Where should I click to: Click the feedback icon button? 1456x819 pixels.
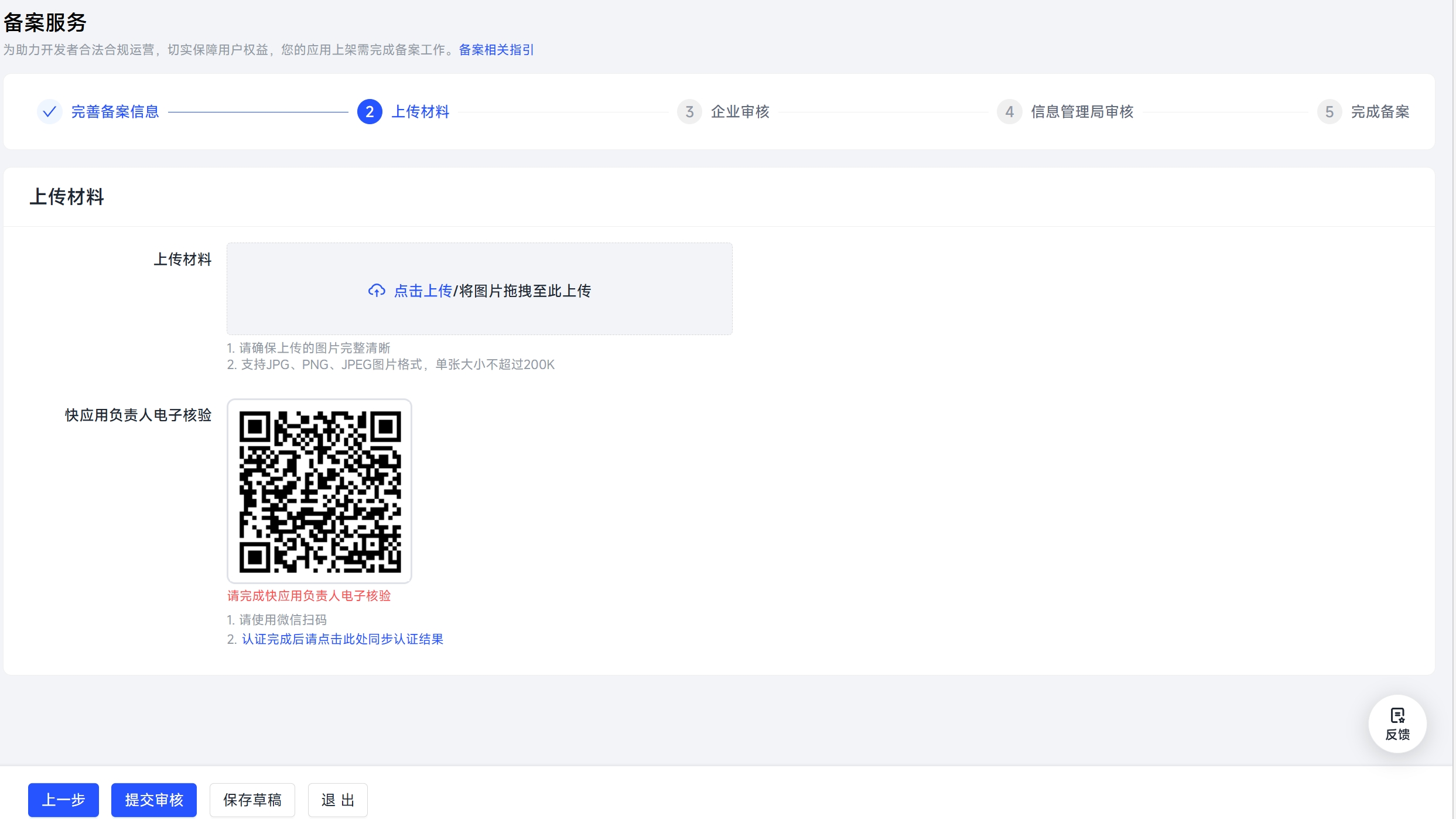pyautogui.click(x=1397, y=724)
